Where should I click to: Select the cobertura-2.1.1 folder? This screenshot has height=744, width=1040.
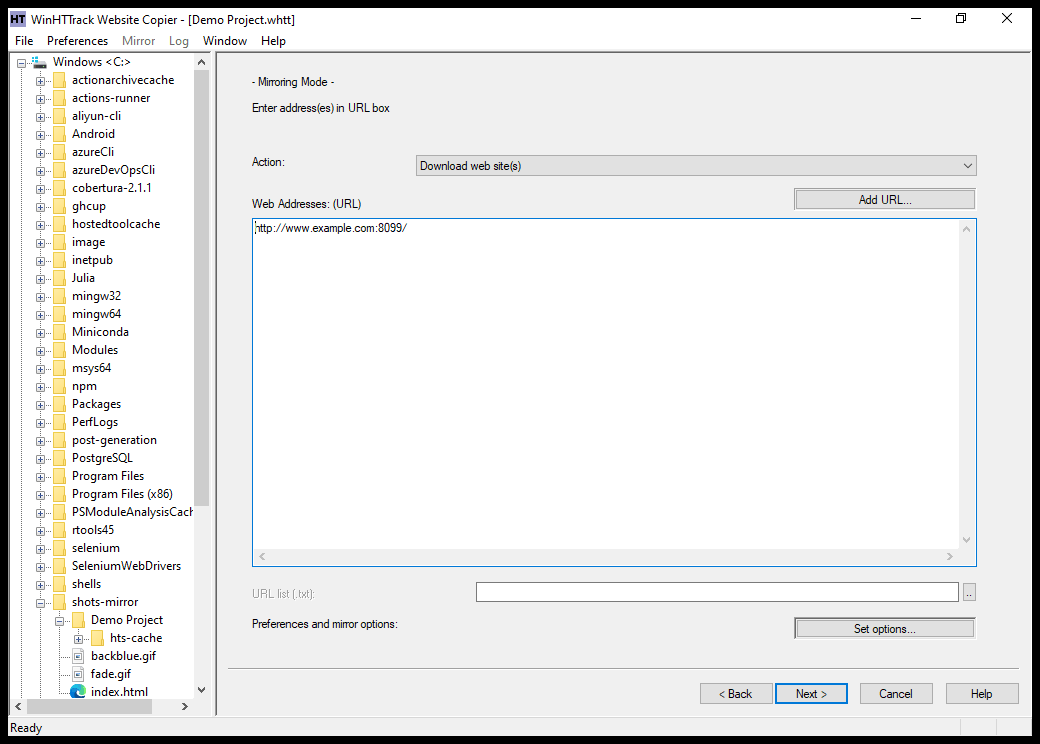pyautogui.click(x=111, y=188)
